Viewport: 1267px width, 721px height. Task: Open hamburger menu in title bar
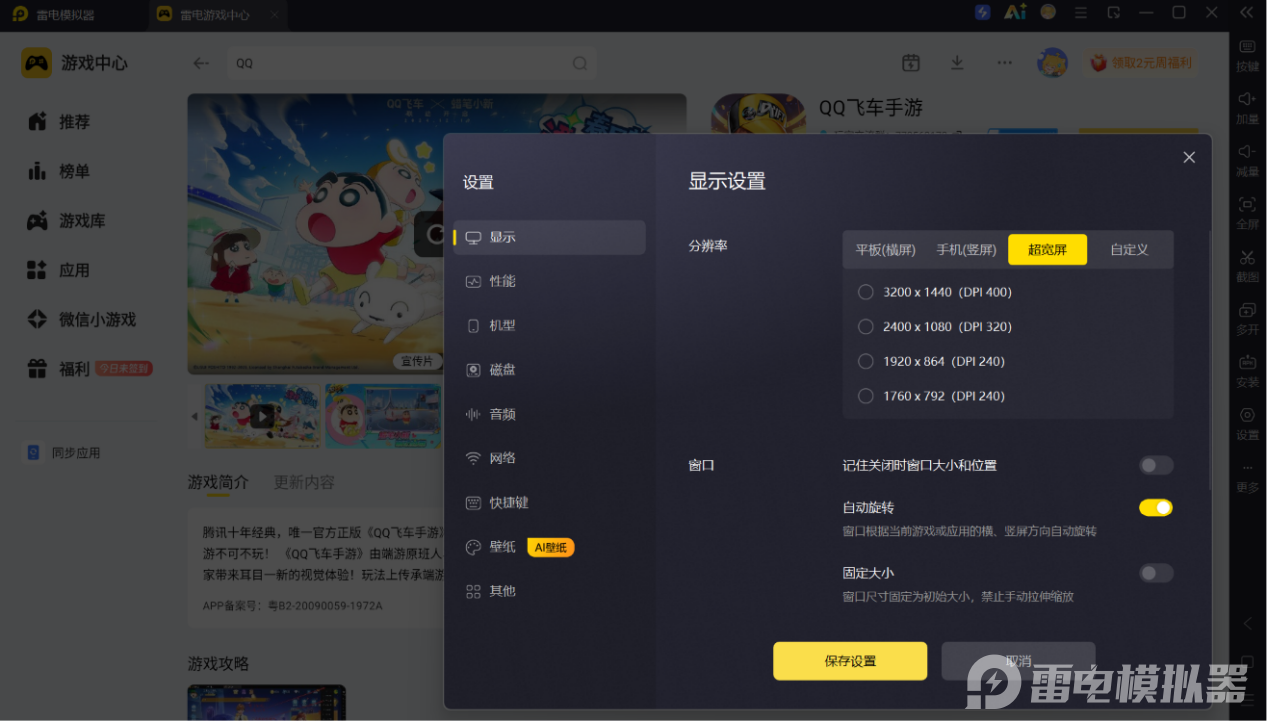point(1080,12)
